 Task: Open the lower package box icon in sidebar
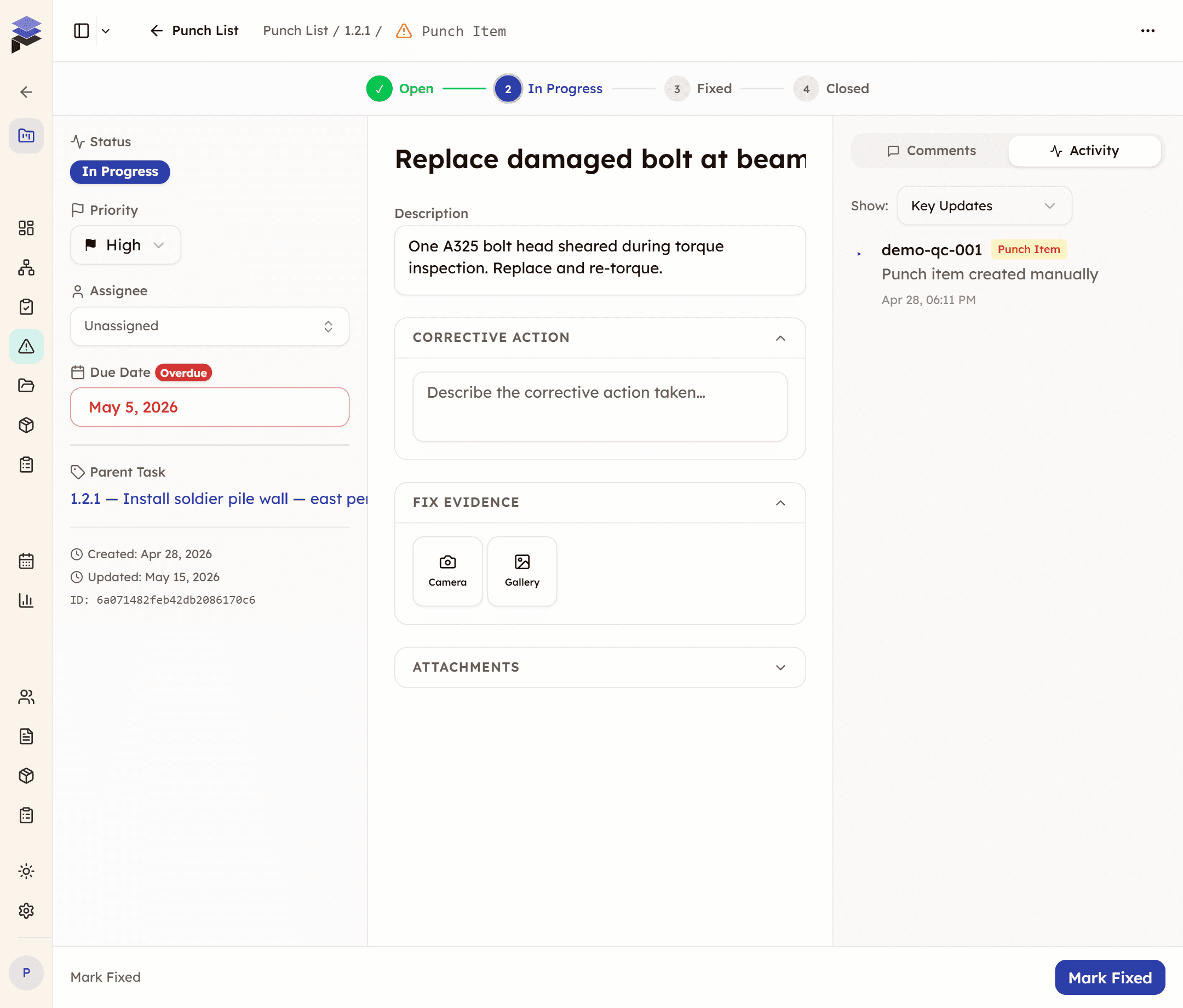pyautogui.click(x=26, y=776)
